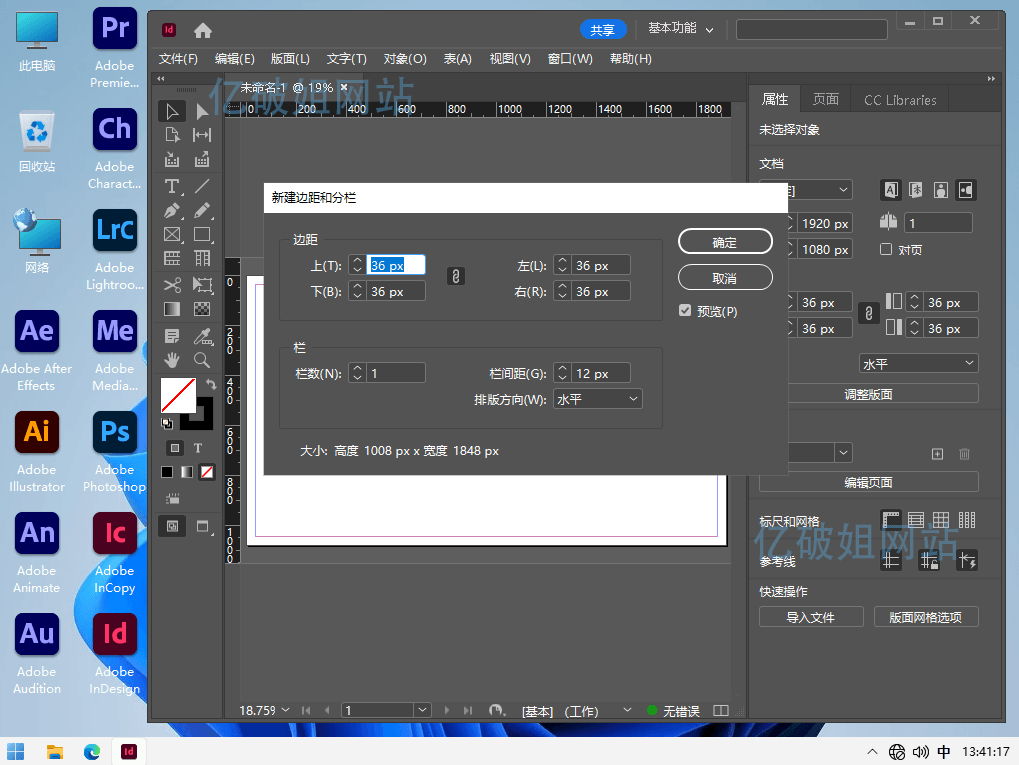Viewport: 1019px width, 765px height.
Task: Select the Page tool
Action: [172, 135]
